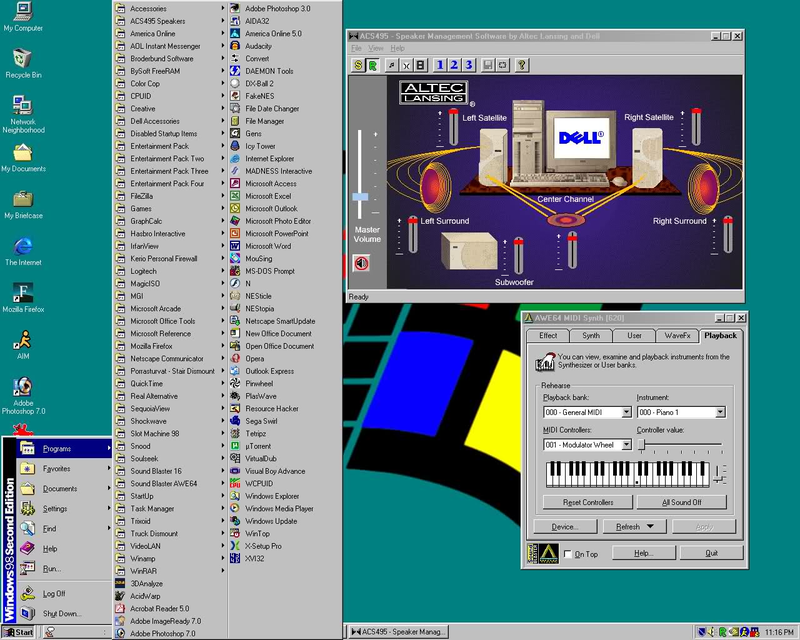Open the My Computer desktop icon
This screenshot has height=640, width=800.
(x=23, y=17)
